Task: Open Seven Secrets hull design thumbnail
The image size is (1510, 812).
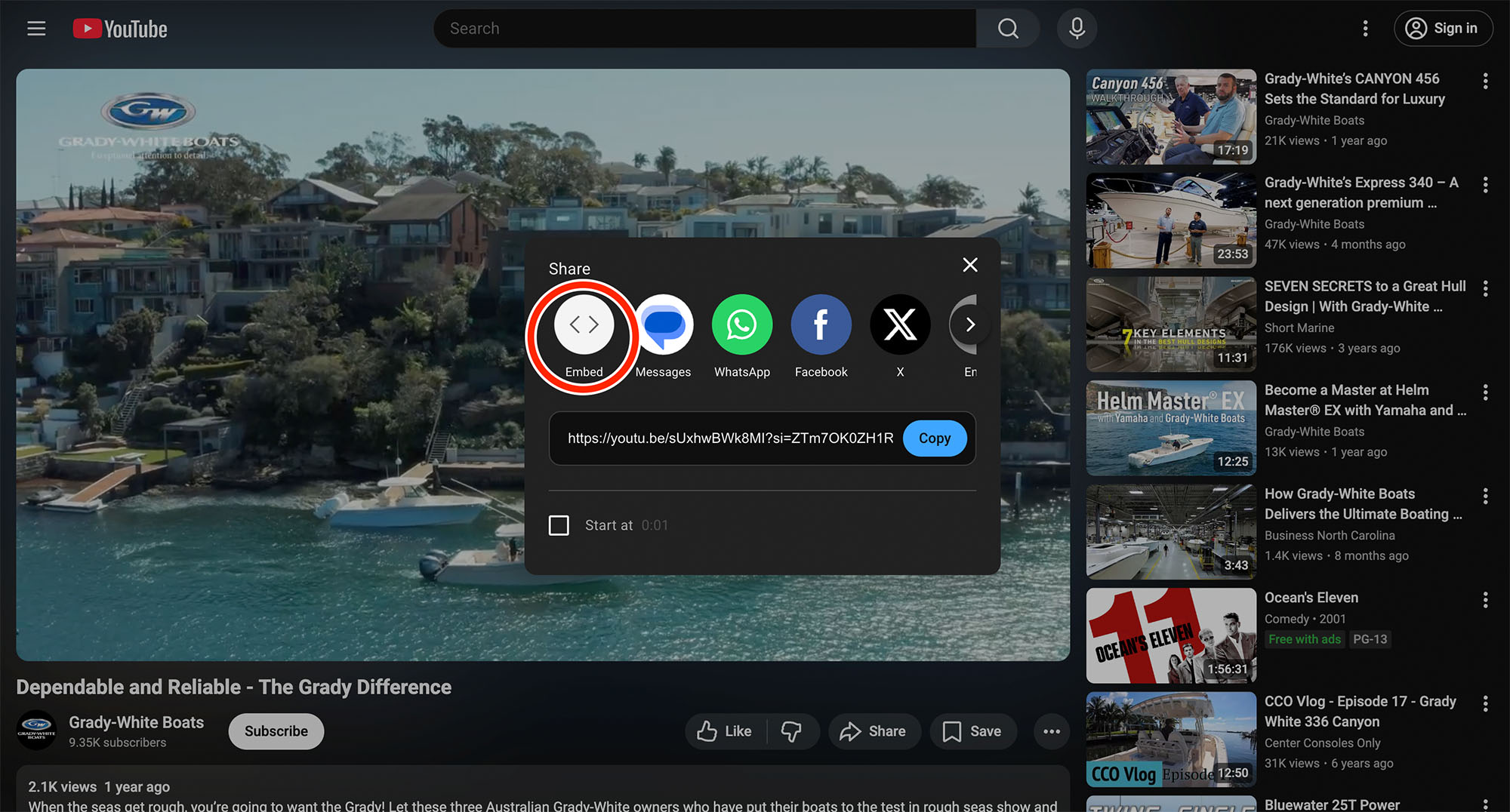Action: 1171,324
